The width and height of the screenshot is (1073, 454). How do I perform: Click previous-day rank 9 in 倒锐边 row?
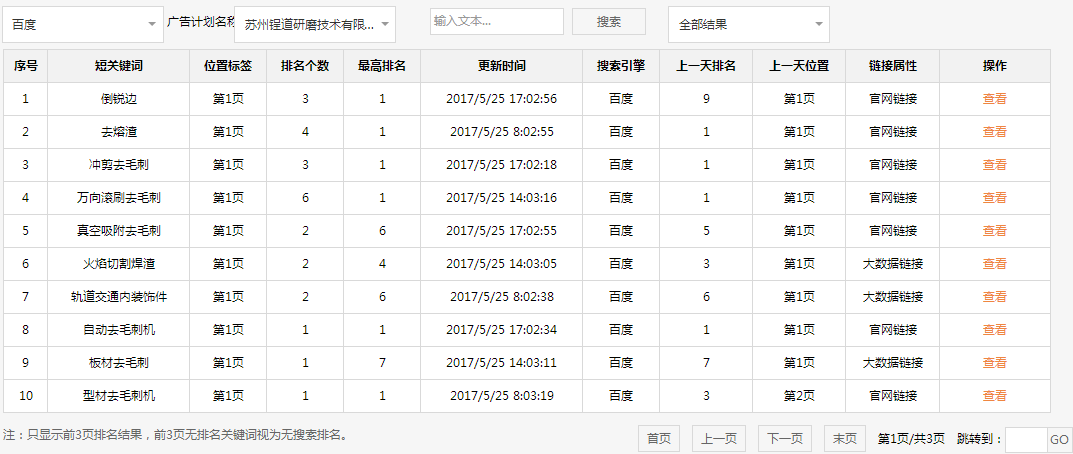tap(706, 99)
